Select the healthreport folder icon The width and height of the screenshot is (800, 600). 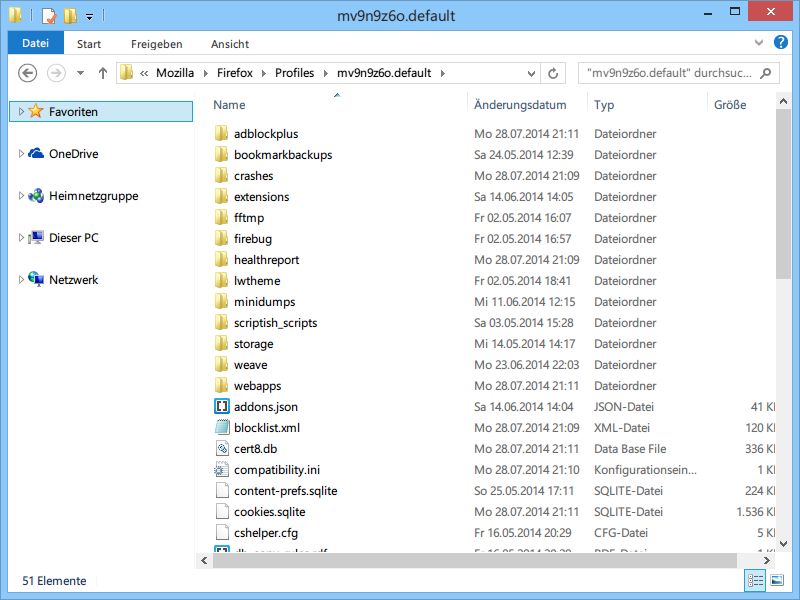click(x=221, y=260)
